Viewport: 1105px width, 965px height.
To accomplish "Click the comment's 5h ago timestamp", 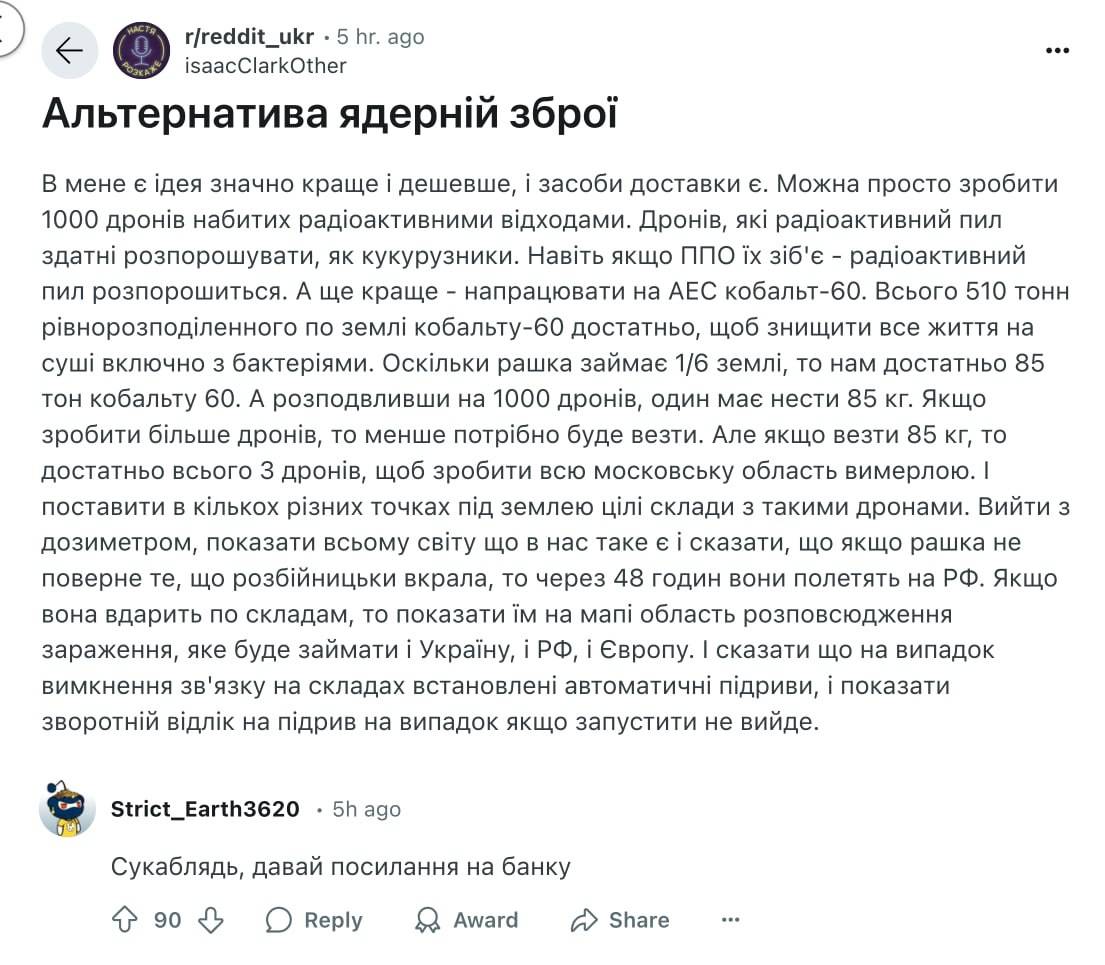I will coord(366,809).
